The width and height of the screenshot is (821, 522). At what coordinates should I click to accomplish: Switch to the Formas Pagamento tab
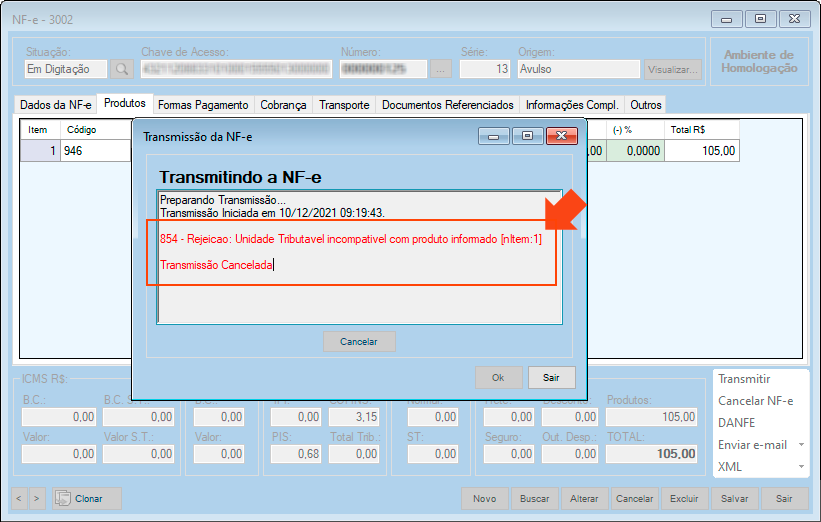click(203, 105)
